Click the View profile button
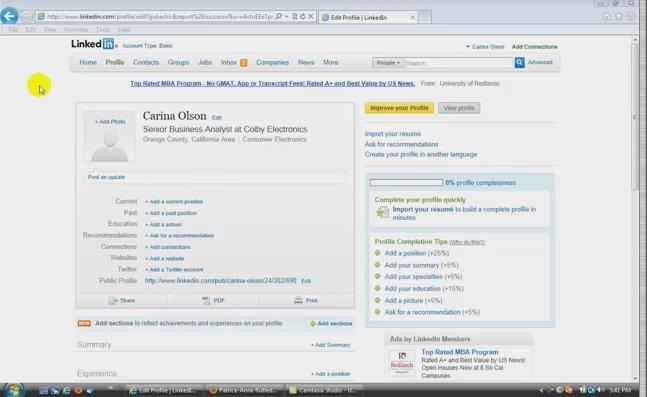 click(459, 108)
